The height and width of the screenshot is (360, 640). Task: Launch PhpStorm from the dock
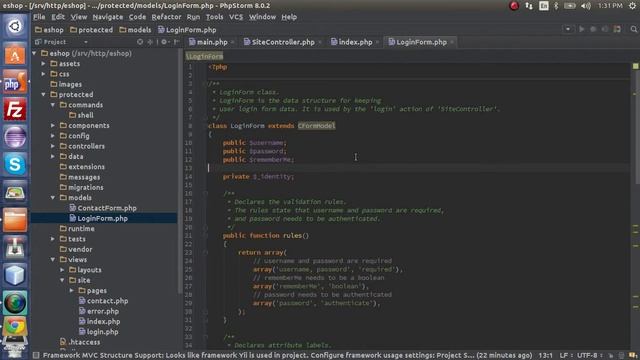tap(15, 82)
